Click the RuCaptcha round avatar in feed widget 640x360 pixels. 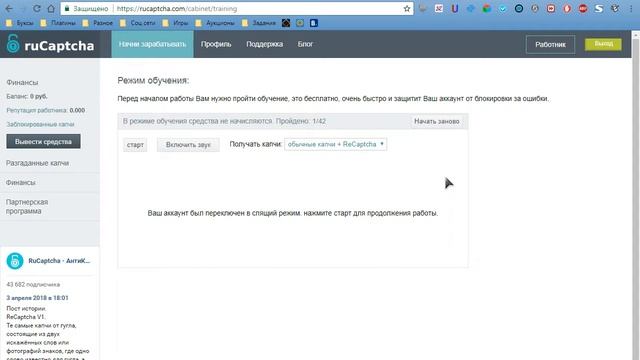pyautogui.click(x=15, y=261)
